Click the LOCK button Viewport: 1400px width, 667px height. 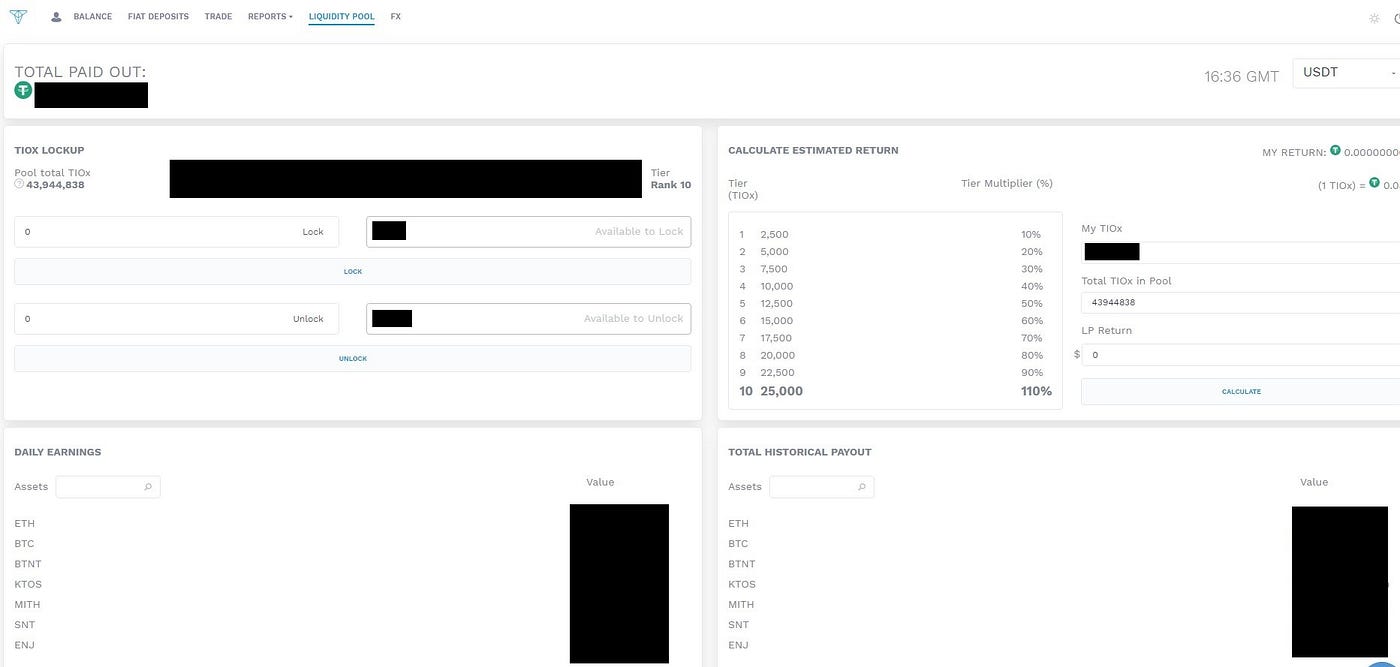click(352, 272)
